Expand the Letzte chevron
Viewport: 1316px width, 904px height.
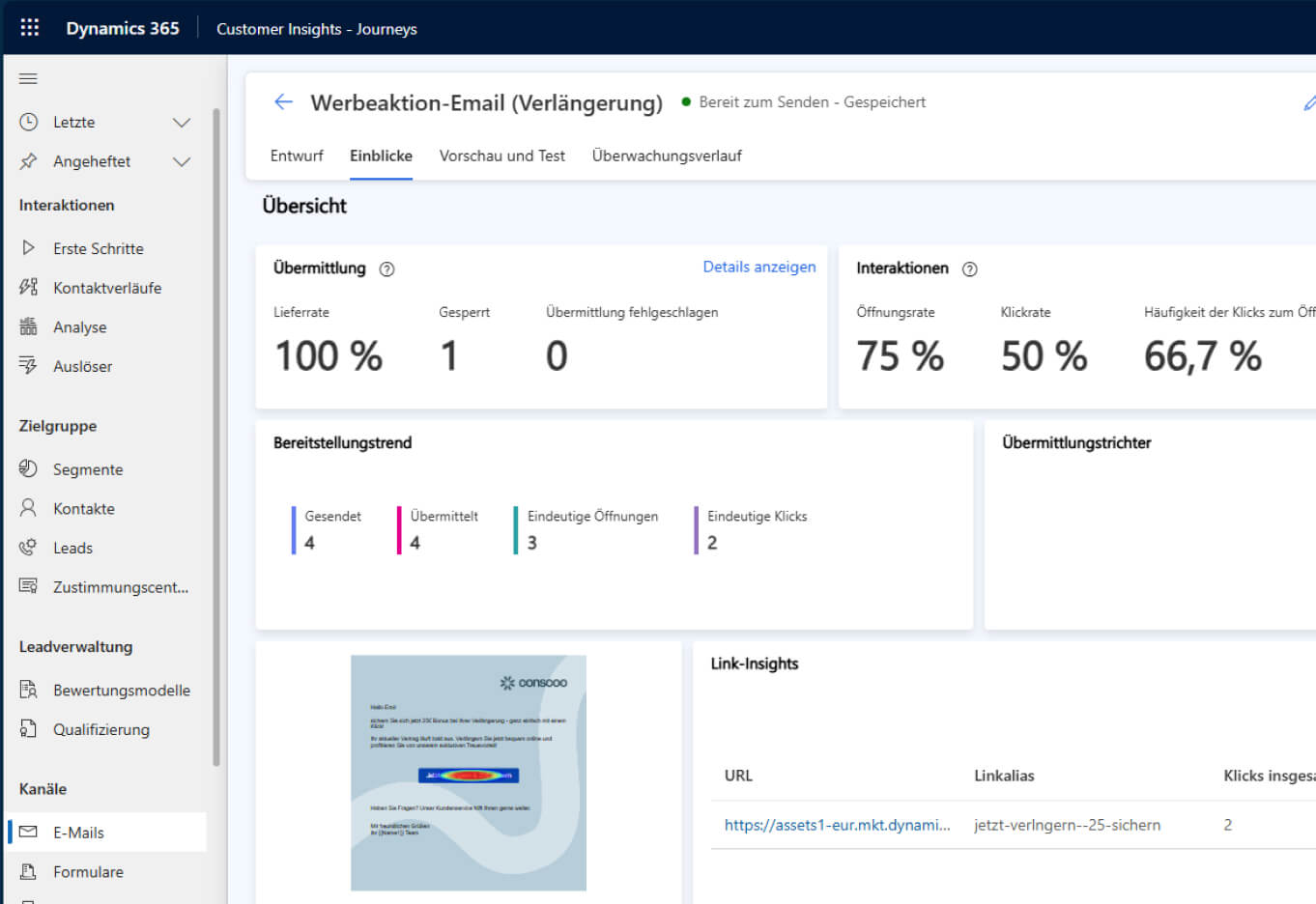click(182, 122)
